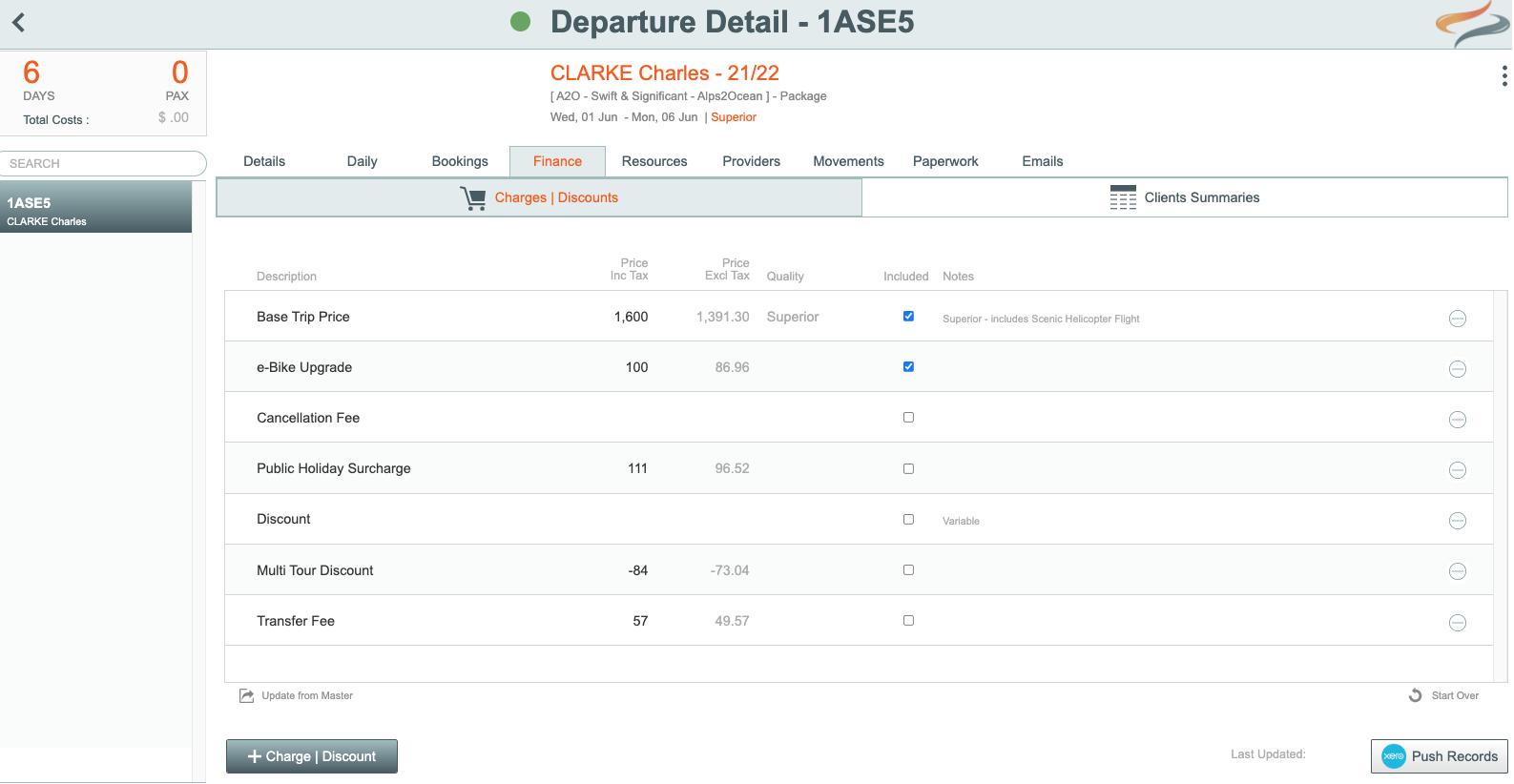Remove the Base Trip Price row
The image size is (1514, 784).
[x=1457, y=319]
